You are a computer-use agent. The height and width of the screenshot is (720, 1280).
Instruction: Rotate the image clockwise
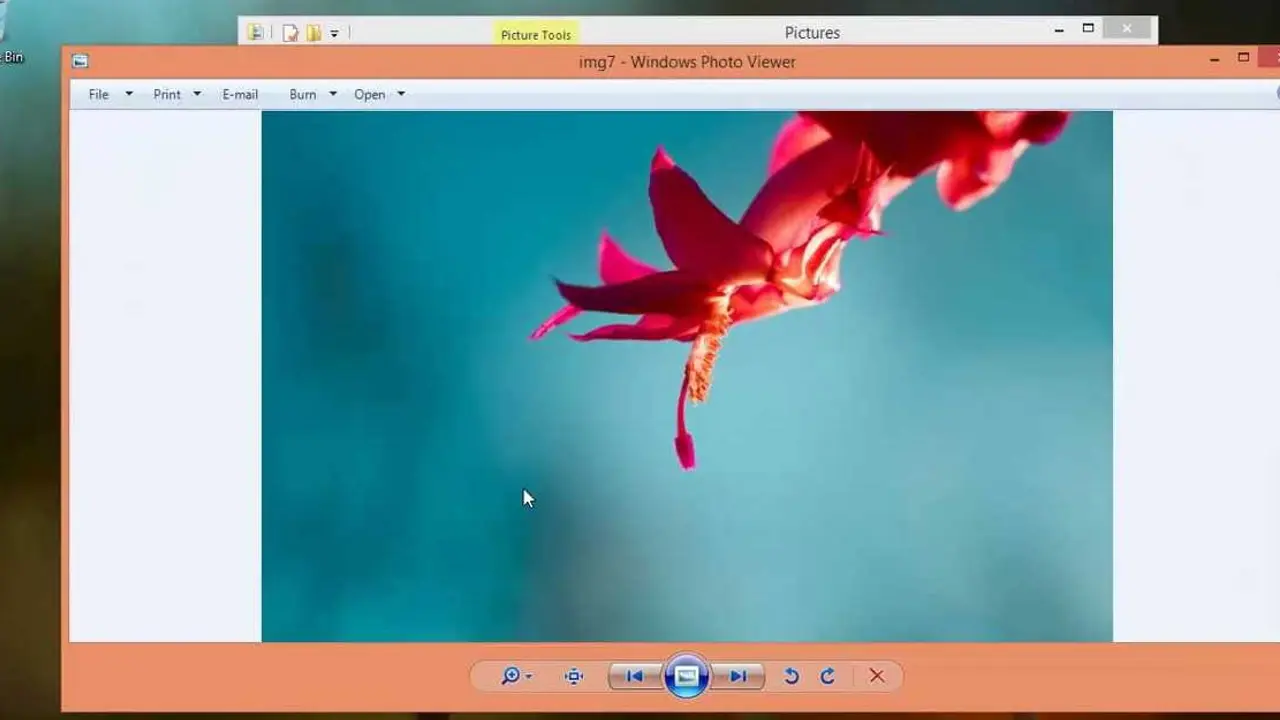point(827,677)
